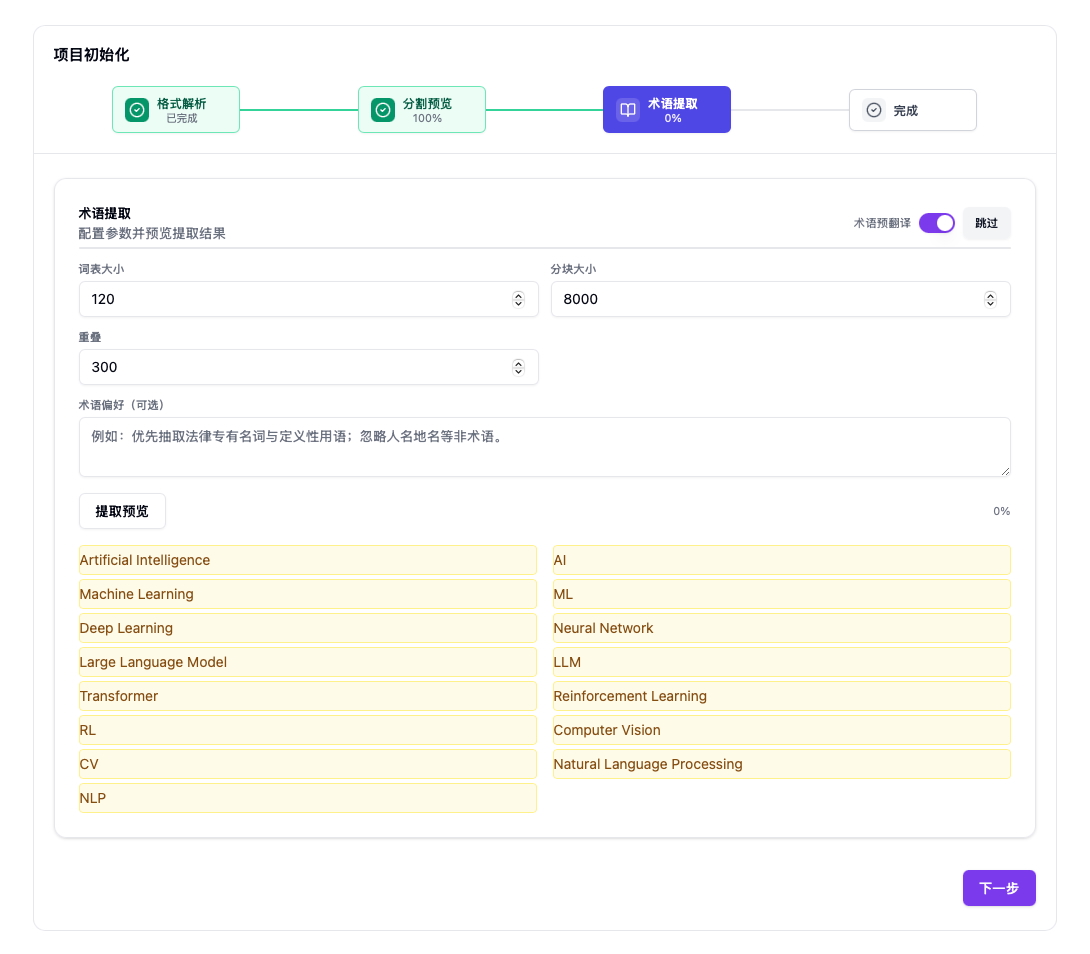Click the 下一步 button
The image size is (1090, 954).
click(999, 888)
